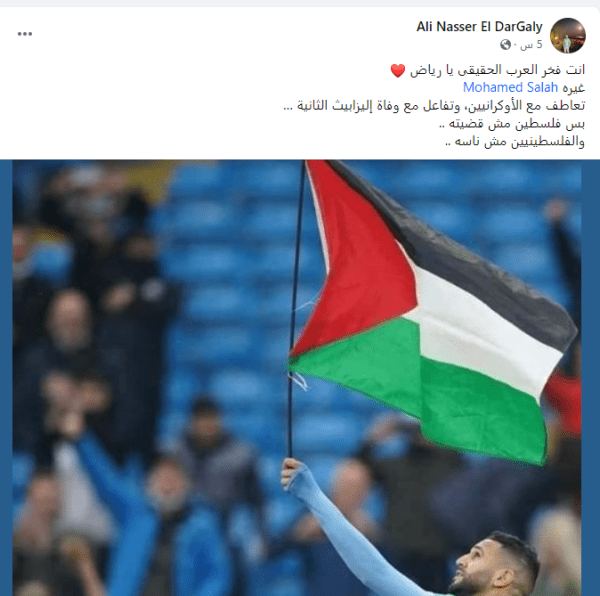Open the tagged Mohamed Salah profile link
Viewport: 600px width, 596px height.
click(510, 88)
